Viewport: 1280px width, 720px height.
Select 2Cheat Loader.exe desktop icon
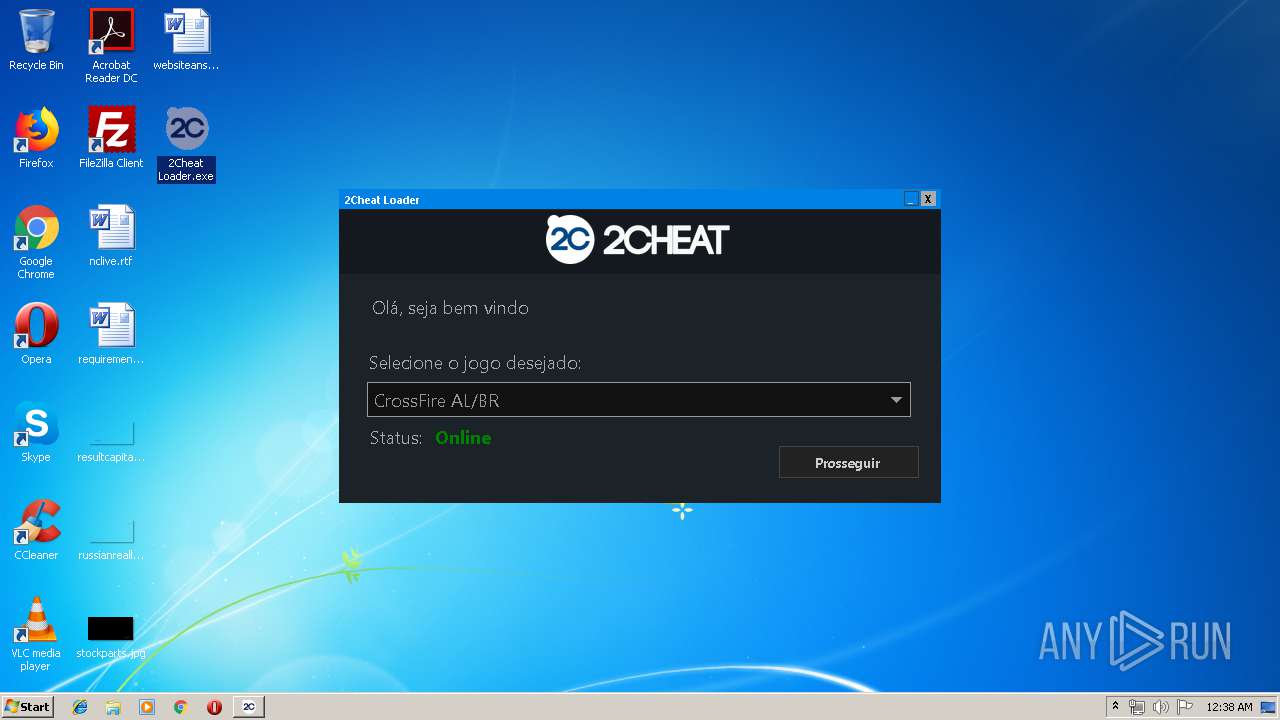click(x=186, y=144)
